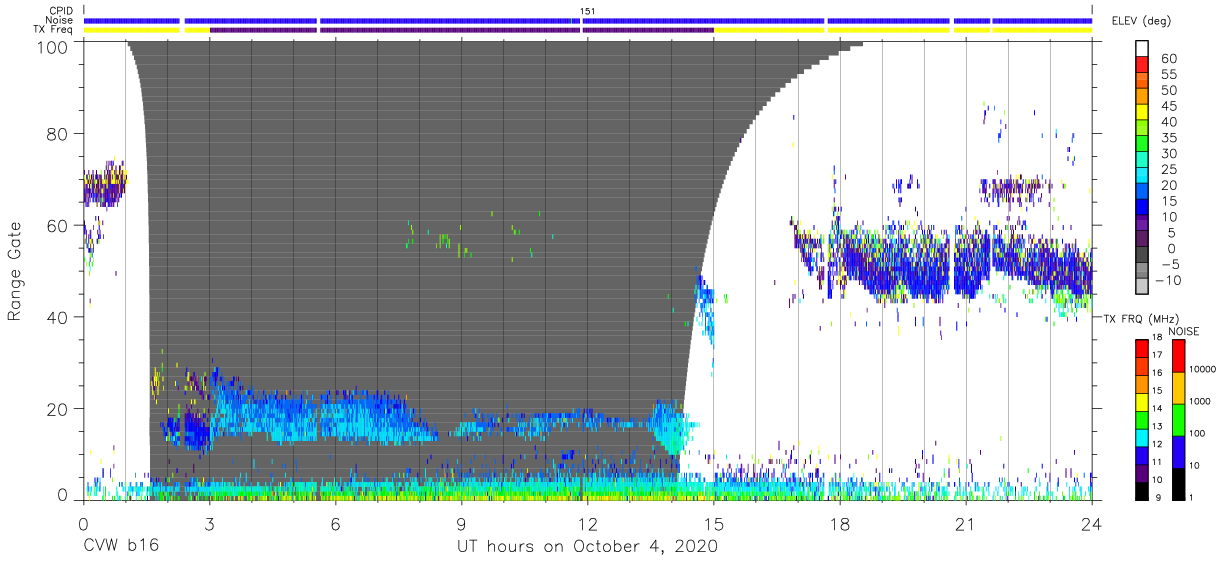
Task: Pick red elevation swatch between 55 and 60
Action: 1142,66
